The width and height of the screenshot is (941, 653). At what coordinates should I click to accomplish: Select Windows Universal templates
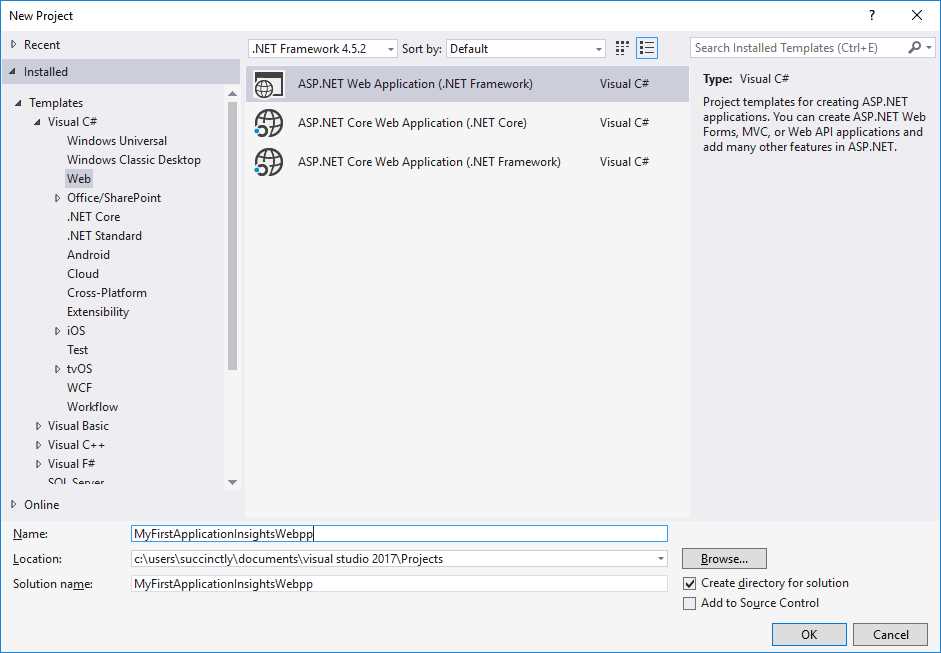point(117,141)
